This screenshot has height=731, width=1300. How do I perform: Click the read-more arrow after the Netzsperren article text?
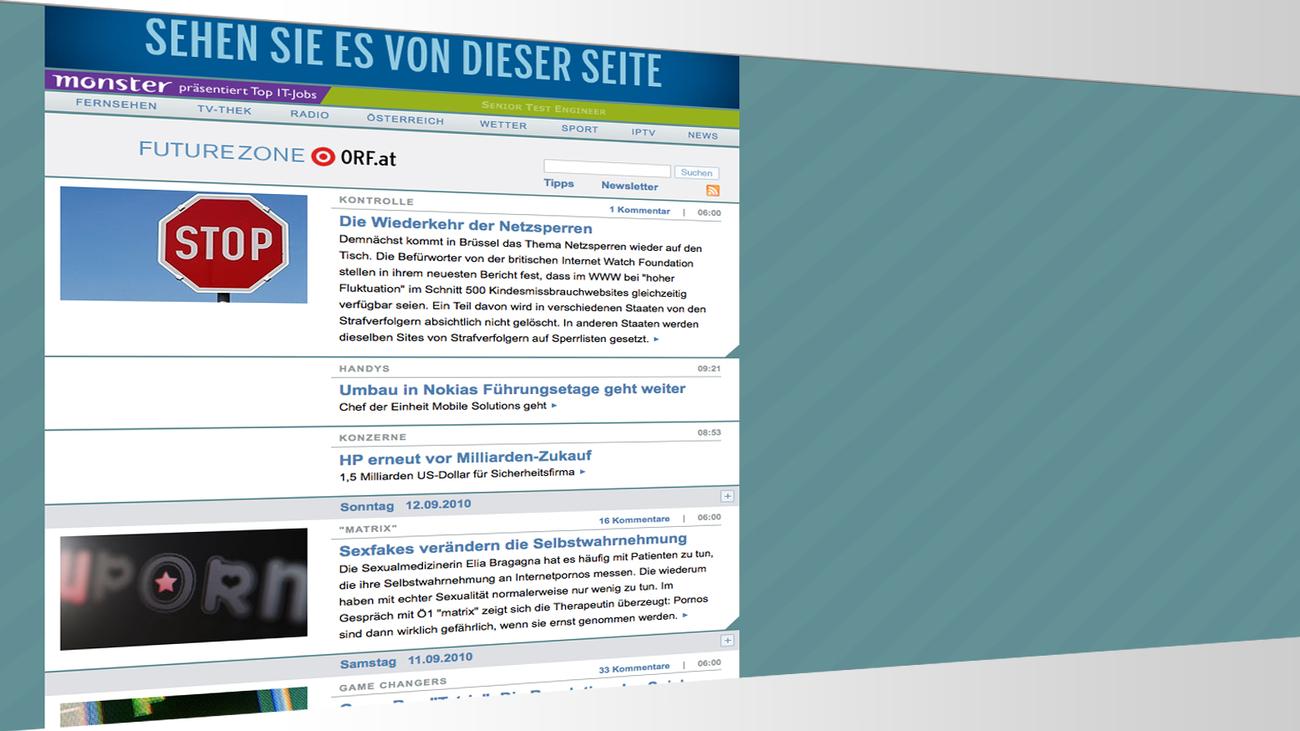coord(656,339)
